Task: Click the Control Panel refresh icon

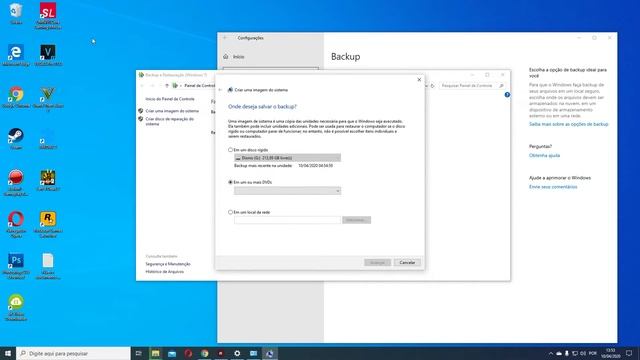Action: tap(433, 86)
